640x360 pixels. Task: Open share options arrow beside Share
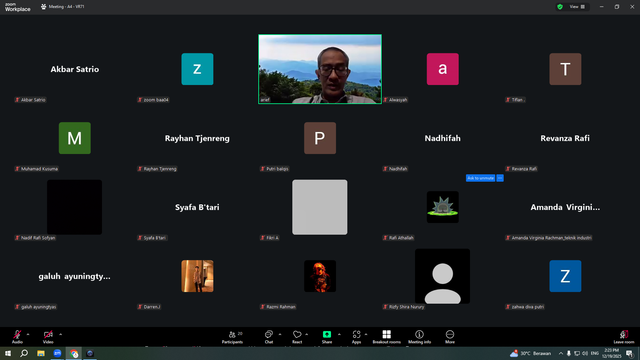(x=339, y=334)
